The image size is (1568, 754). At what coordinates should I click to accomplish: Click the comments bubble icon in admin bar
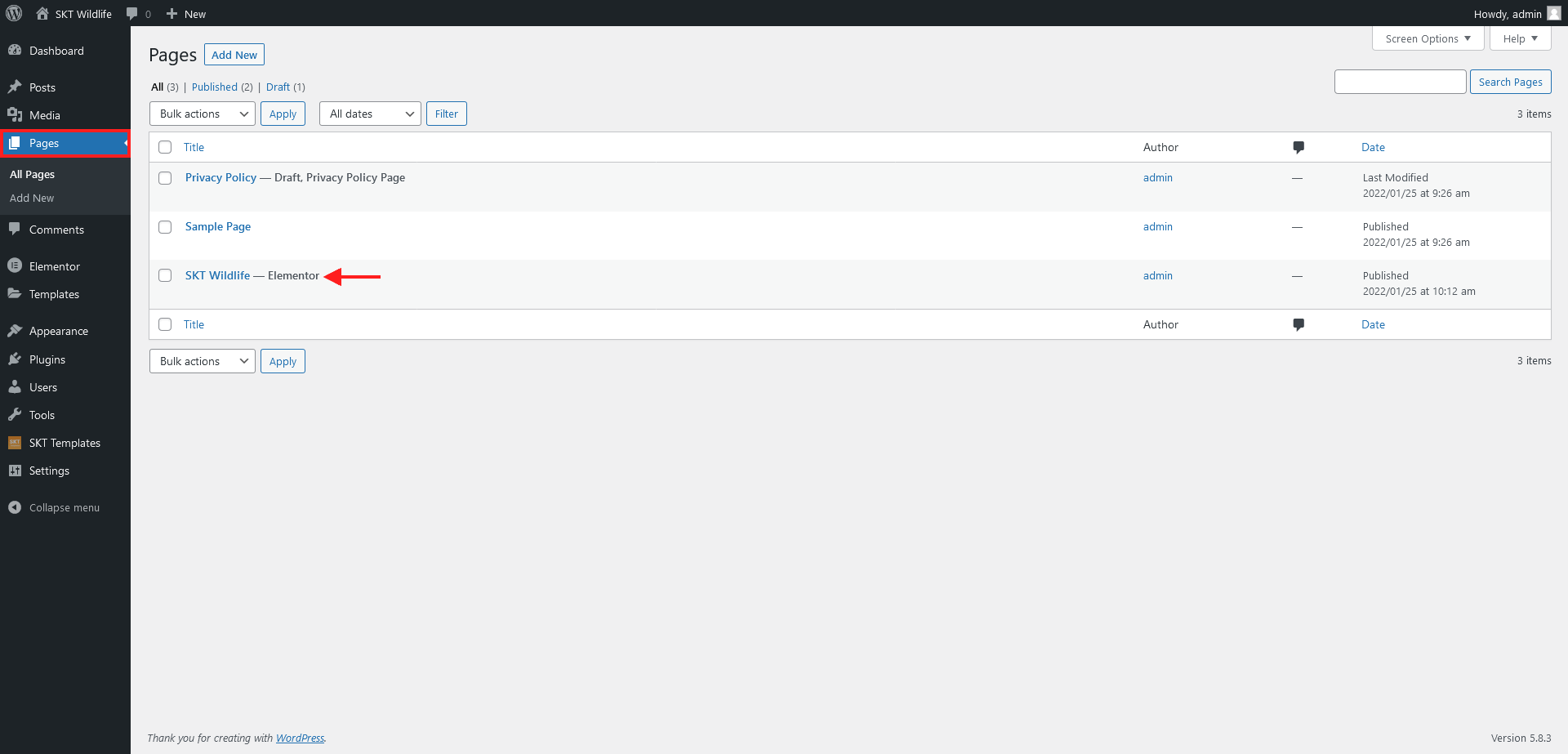tap(132, 14)
